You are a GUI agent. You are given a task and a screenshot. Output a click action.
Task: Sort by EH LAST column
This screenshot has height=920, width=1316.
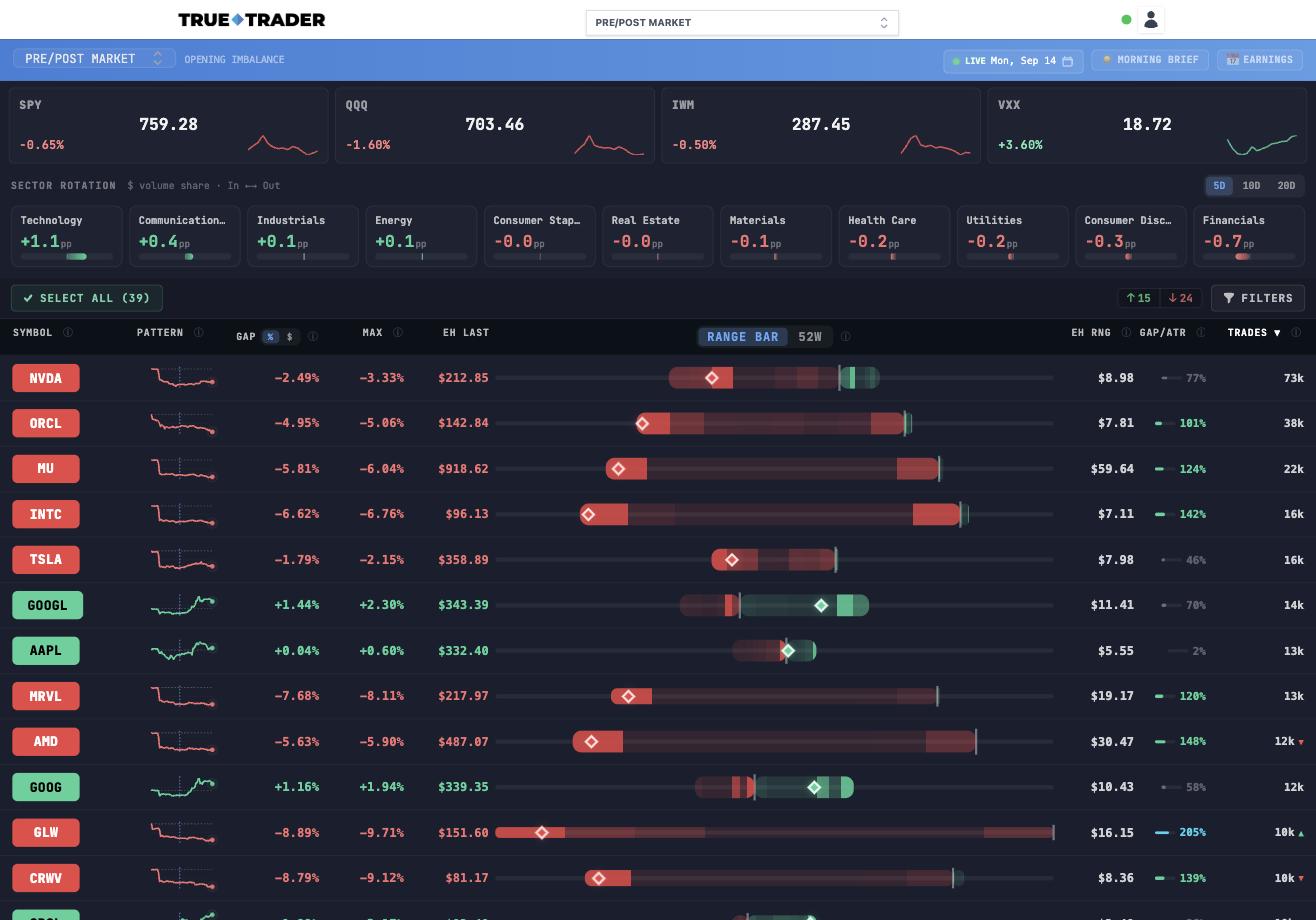[466, 333]
